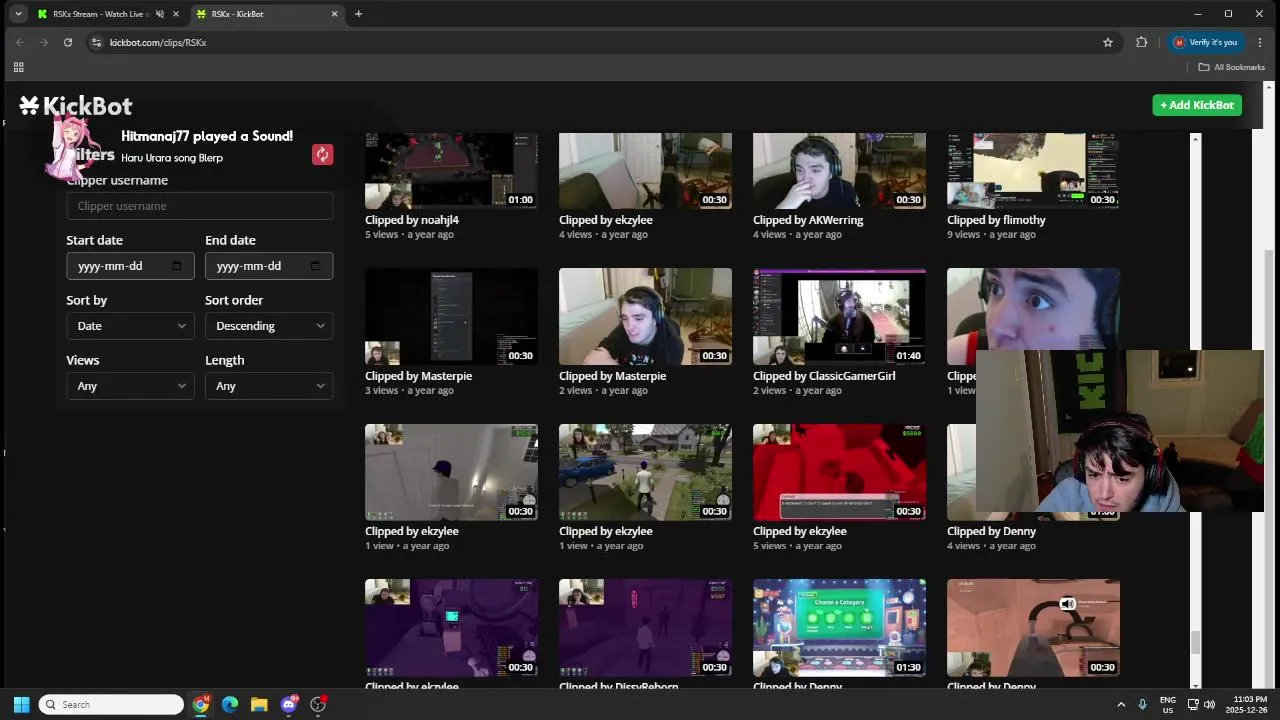Open Chrome from the taskbar
Screen dimensions: 1280x720
click(x=201, y=705)
